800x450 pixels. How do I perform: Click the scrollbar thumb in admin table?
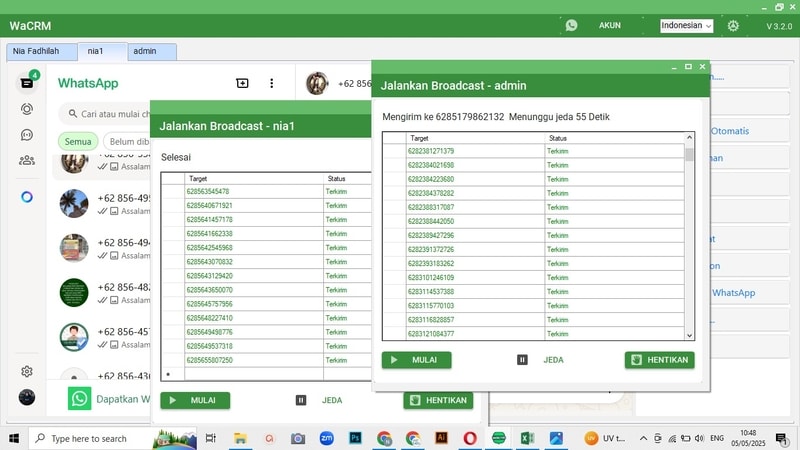click(689, 154)
